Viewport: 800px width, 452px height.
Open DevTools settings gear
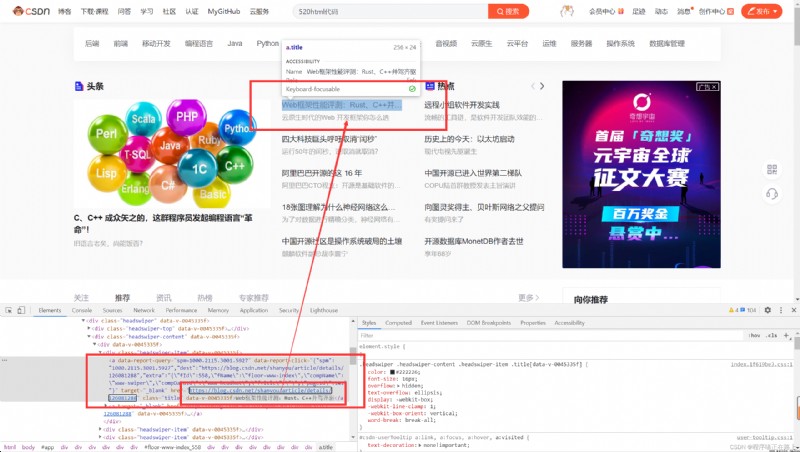(x=767, y=310)
